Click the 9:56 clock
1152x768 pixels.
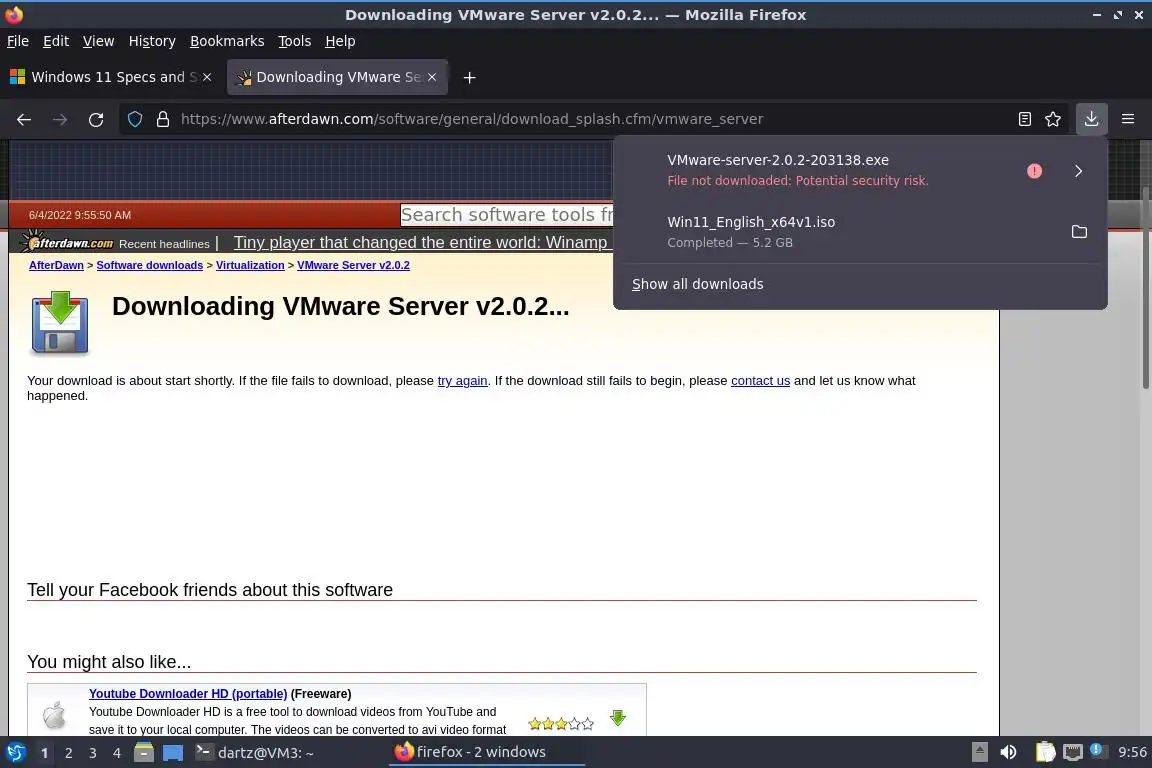tap(1132, 753)
